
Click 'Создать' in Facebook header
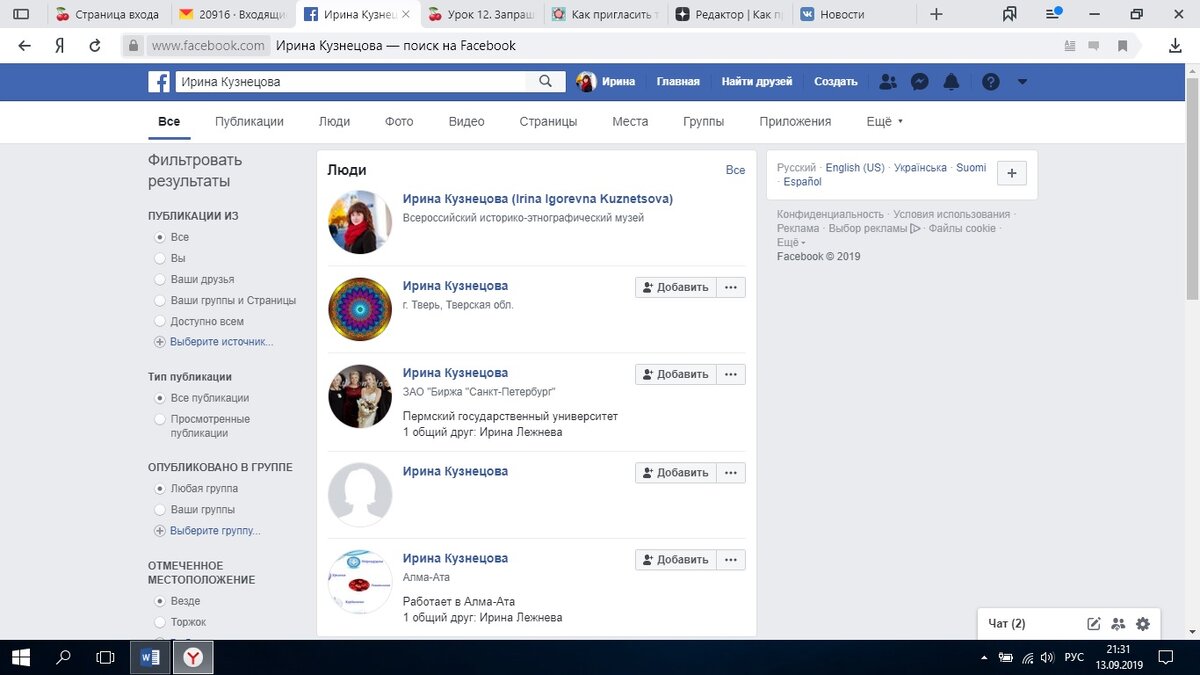836,82
